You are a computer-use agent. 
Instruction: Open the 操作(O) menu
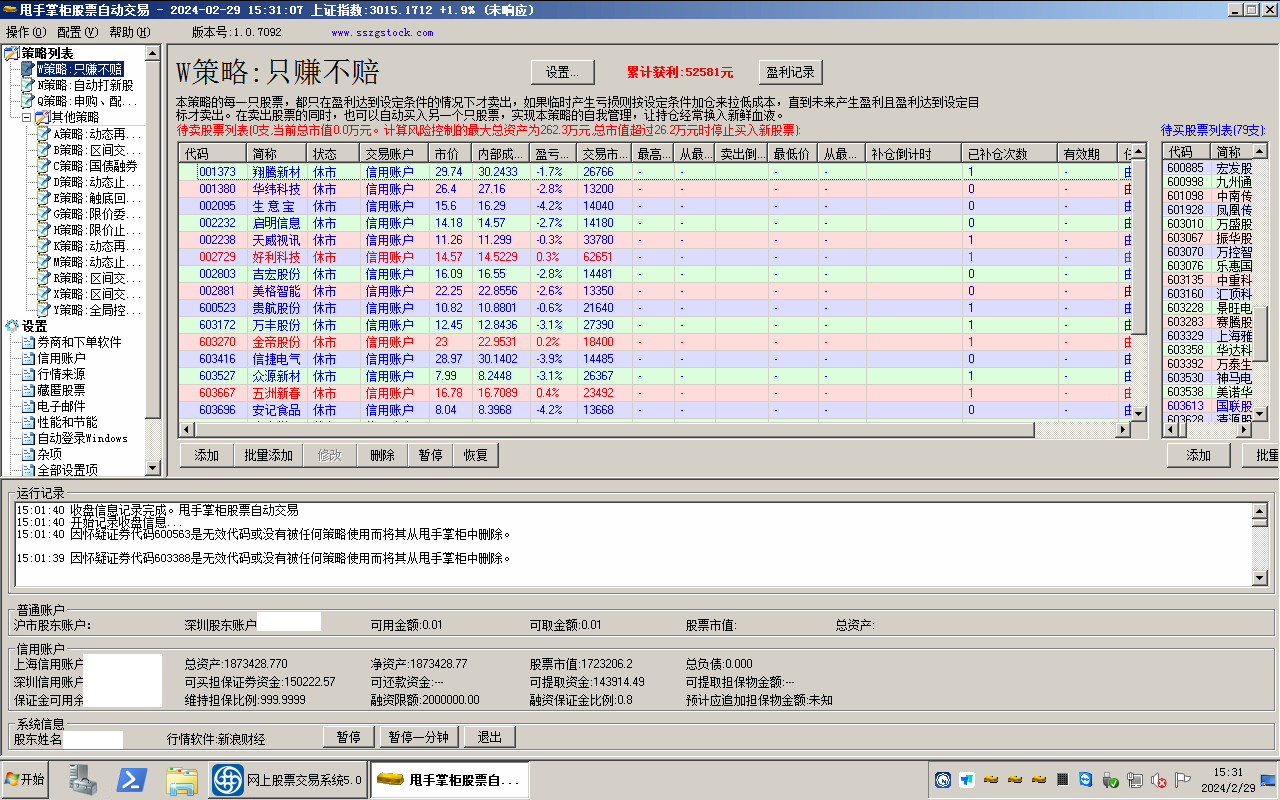pos(25,32)
